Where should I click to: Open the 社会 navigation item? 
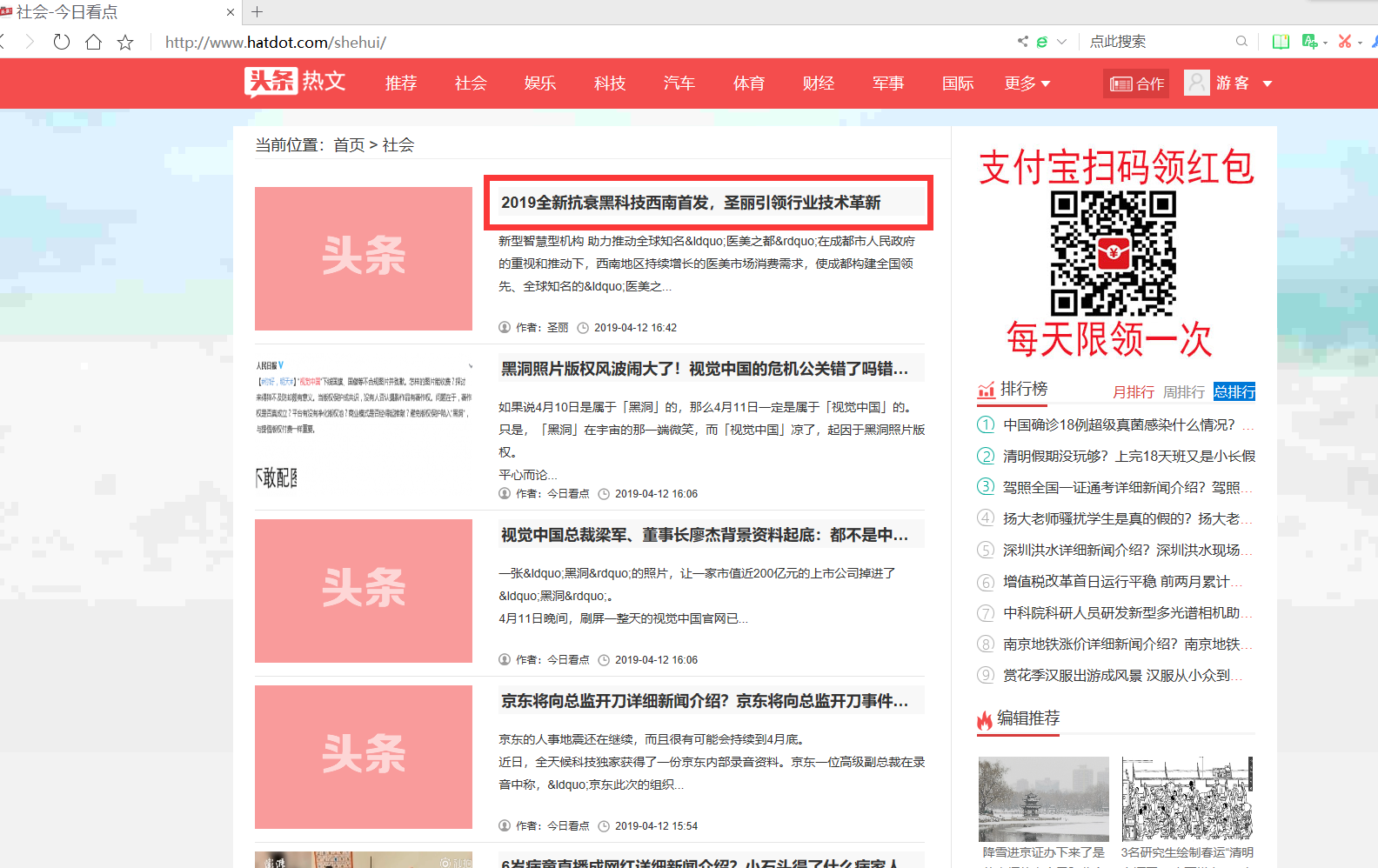pyautogui.click(x=471, y=83)
